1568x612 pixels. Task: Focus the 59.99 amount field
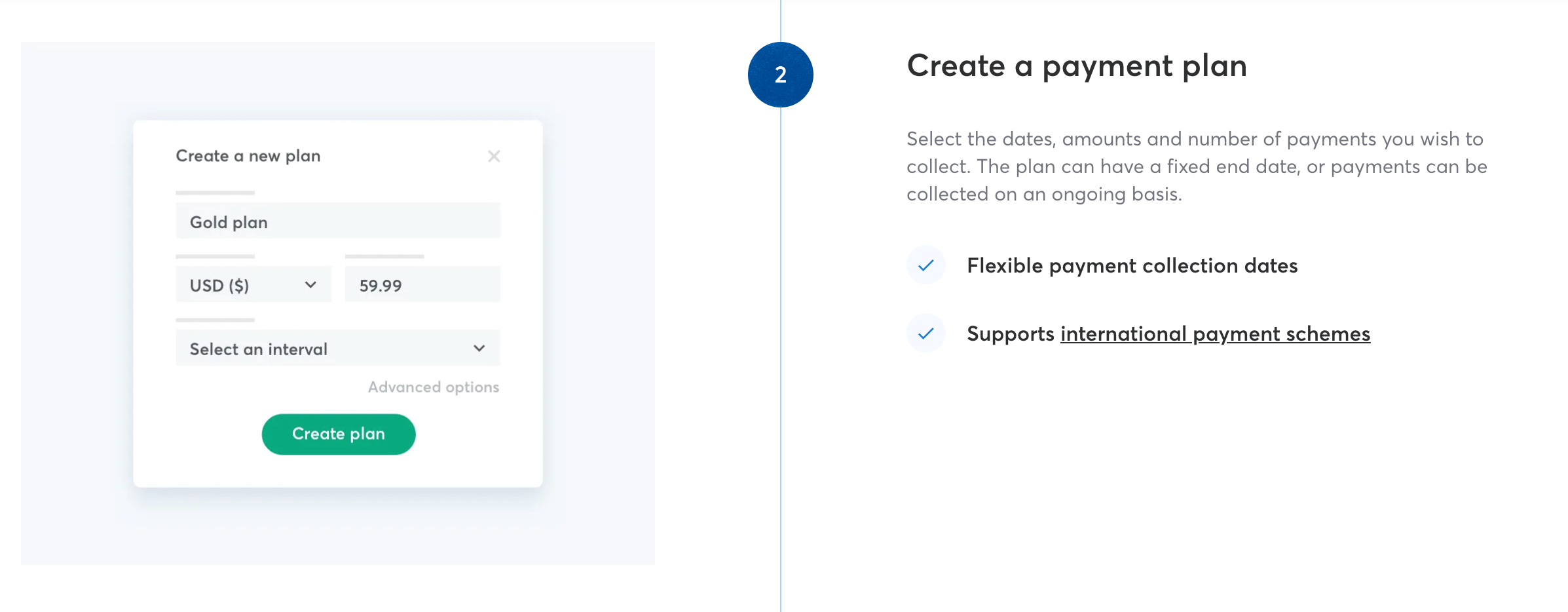[422, 285]
